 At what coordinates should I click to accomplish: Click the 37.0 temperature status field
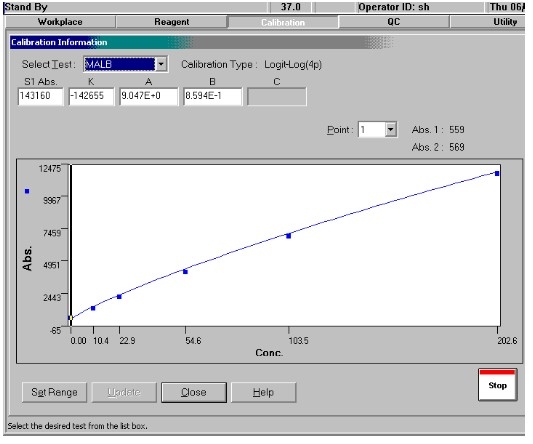[291, 7]
